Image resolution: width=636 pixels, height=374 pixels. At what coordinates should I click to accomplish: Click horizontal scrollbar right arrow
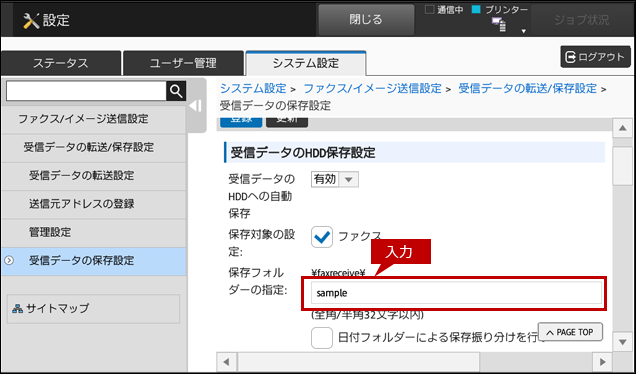[x=602, y=361]
